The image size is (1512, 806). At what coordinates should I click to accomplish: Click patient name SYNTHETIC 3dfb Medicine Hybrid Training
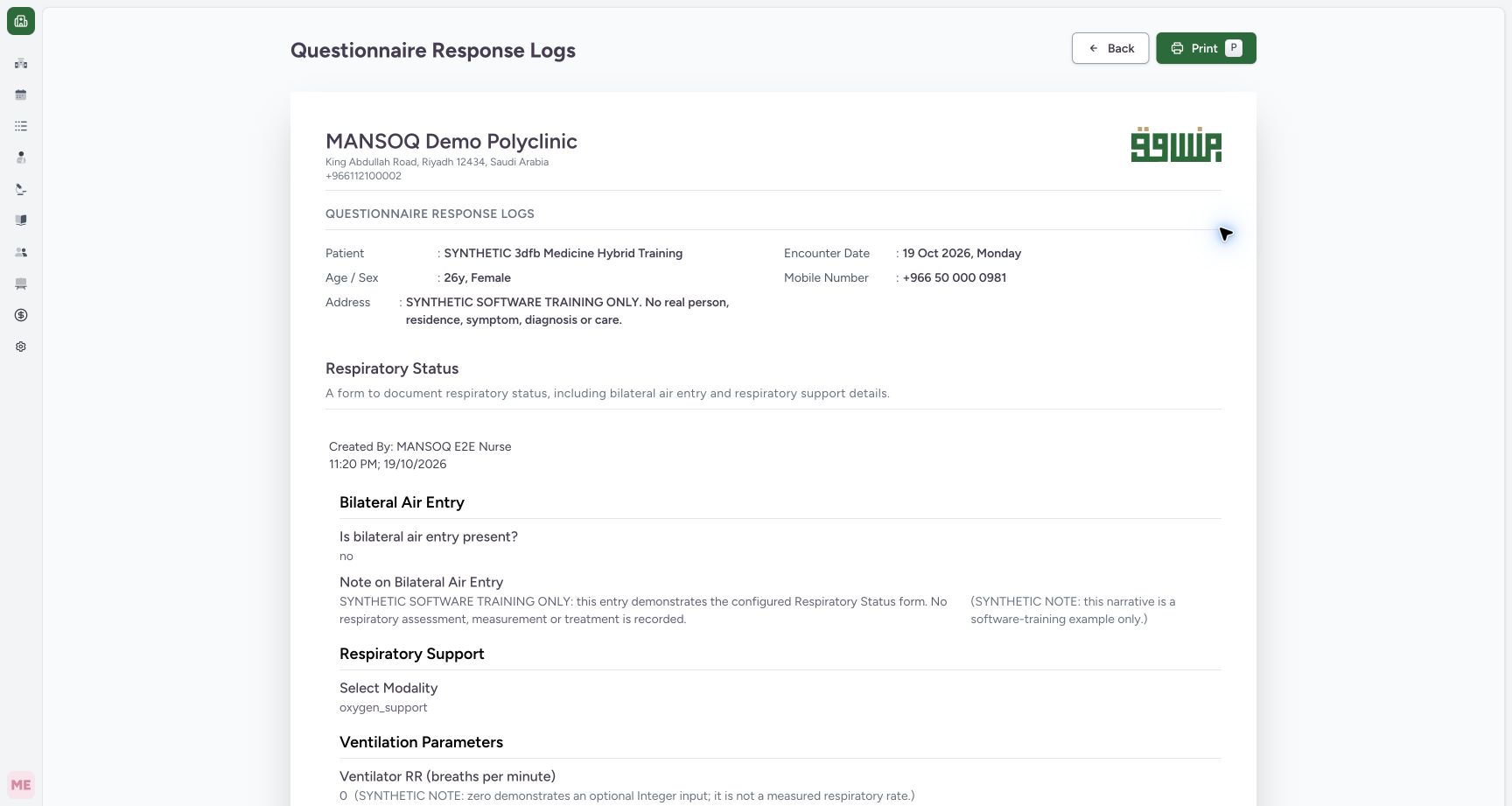563,253
